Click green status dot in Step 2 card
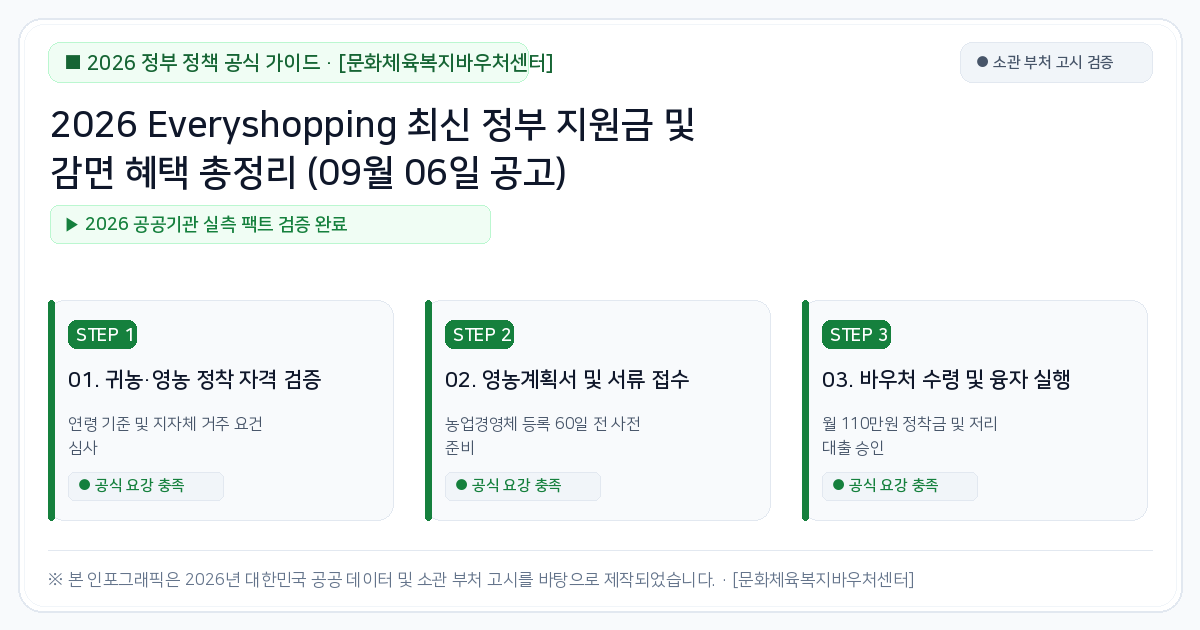Viewport: 1200px width, 630px height. click(461, 485)
